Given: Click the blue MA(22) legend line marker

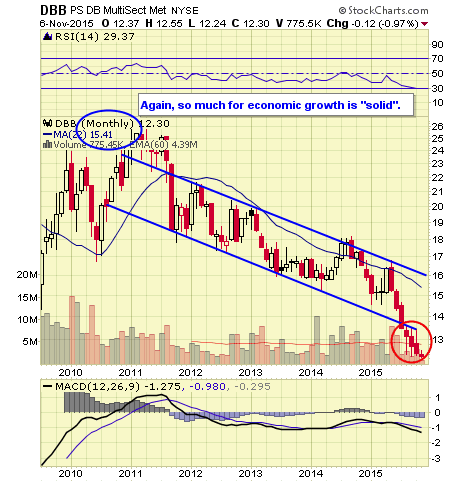Looking at the screenshot, I should coord(48,135).
